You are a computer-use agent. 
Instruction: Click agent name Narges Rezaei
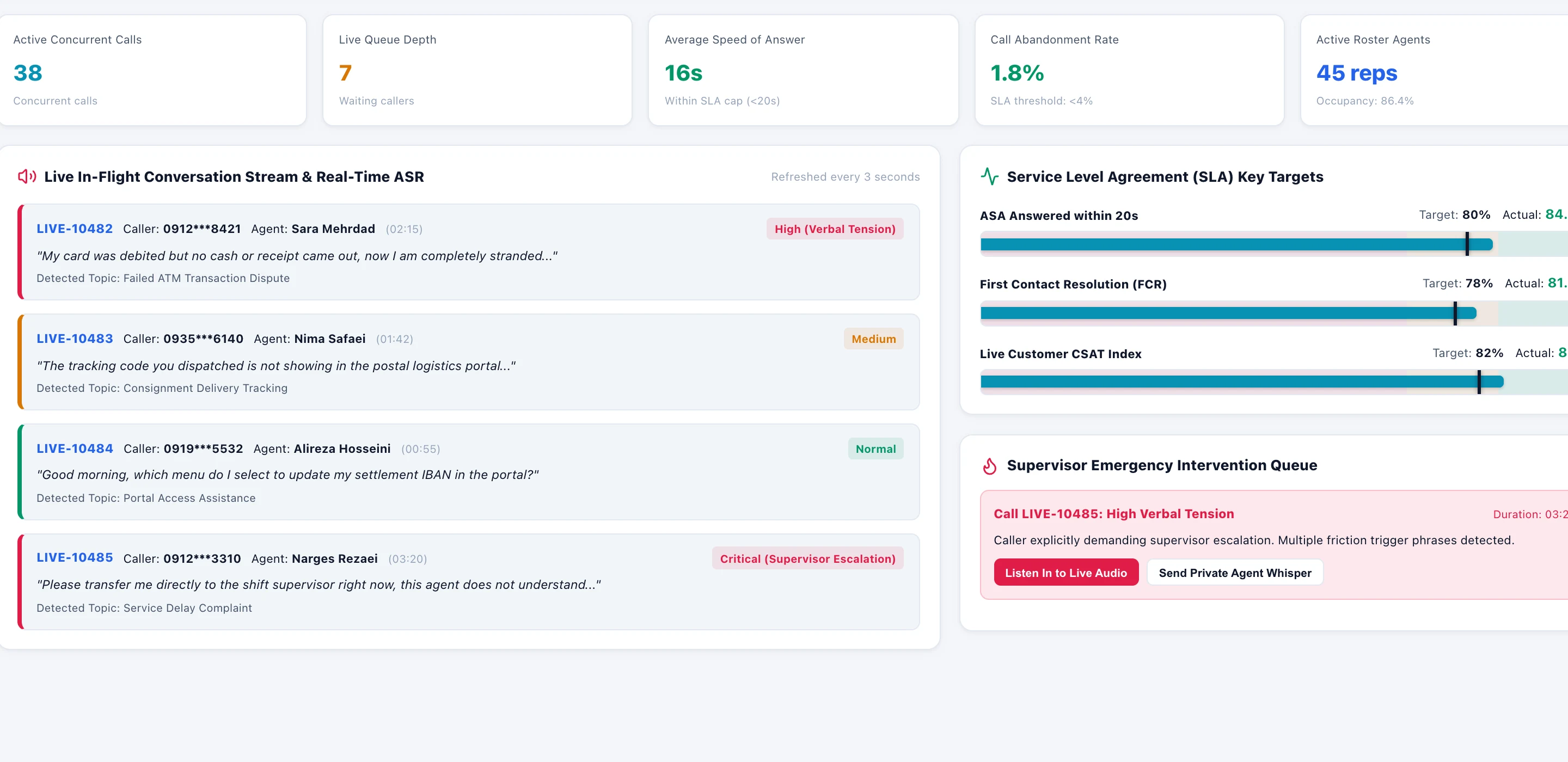click(x=335, y=559)
